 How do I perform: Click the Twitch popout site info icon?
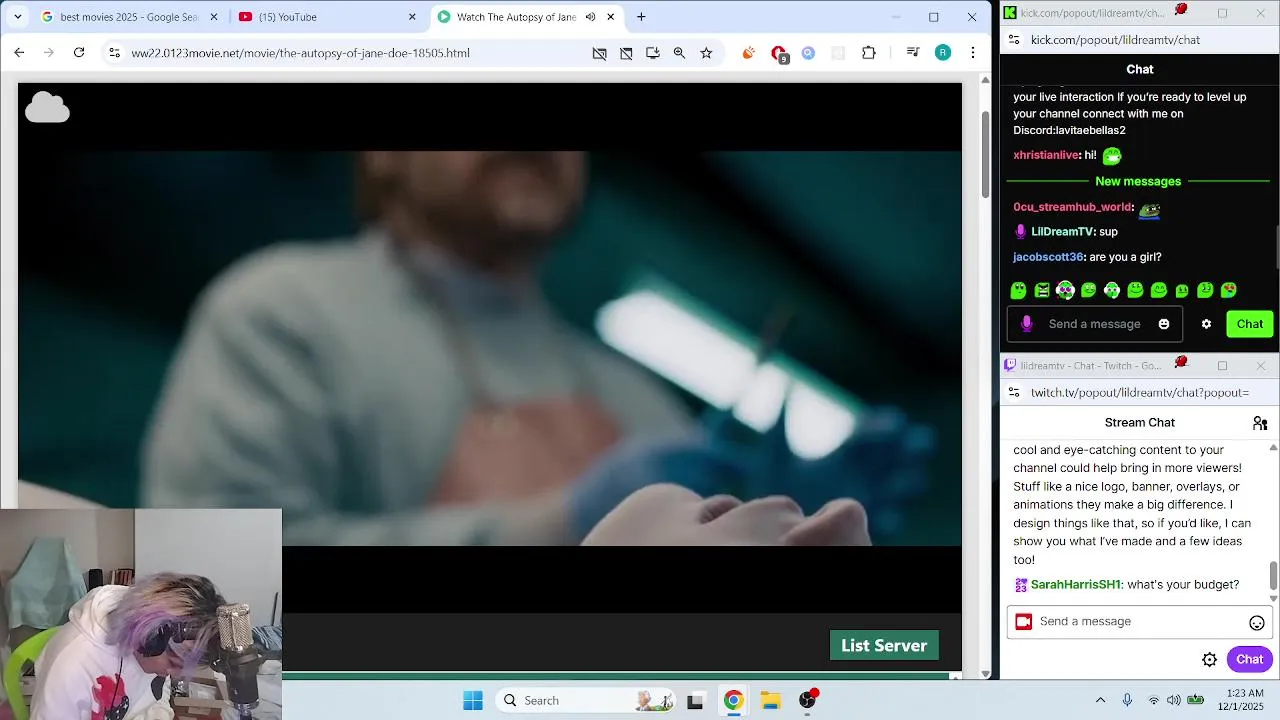1013,393
